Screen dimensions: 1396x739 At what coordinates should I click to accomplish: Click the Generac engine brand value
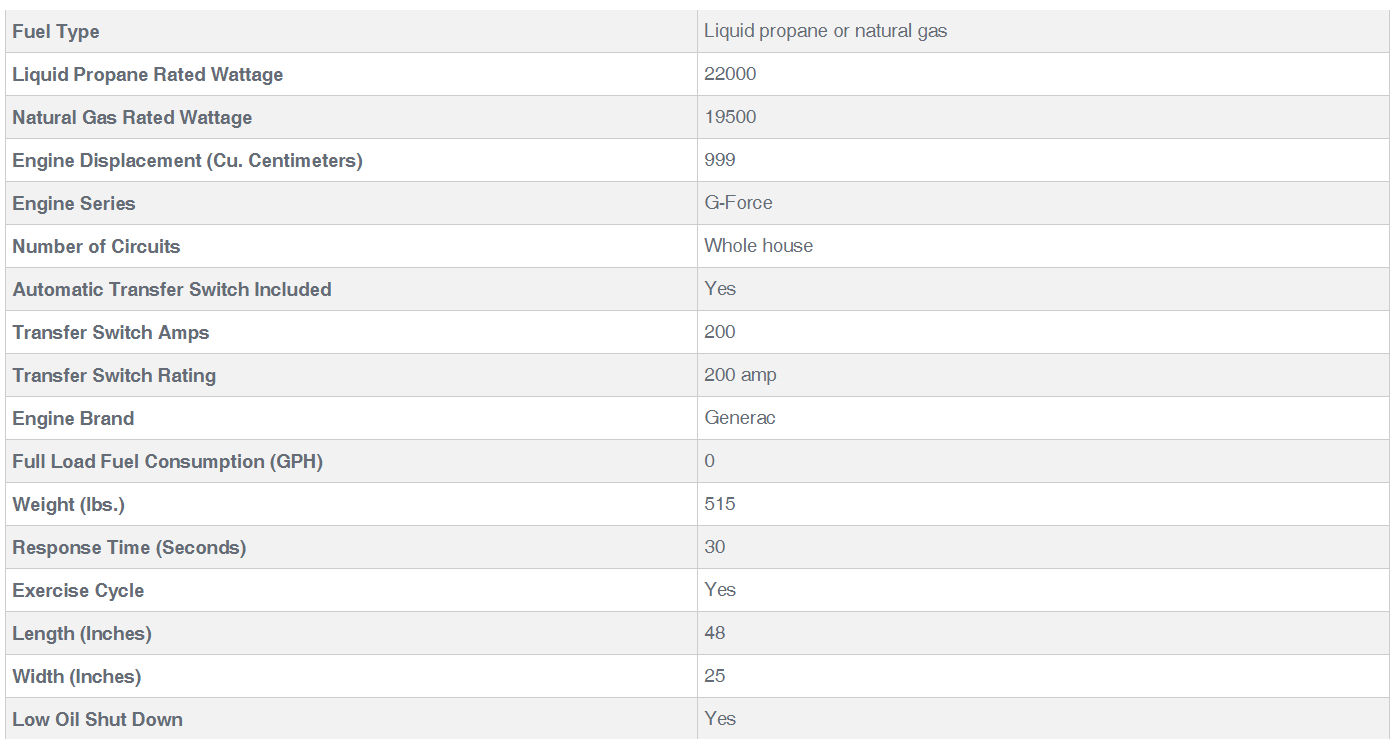click(740, 418)
